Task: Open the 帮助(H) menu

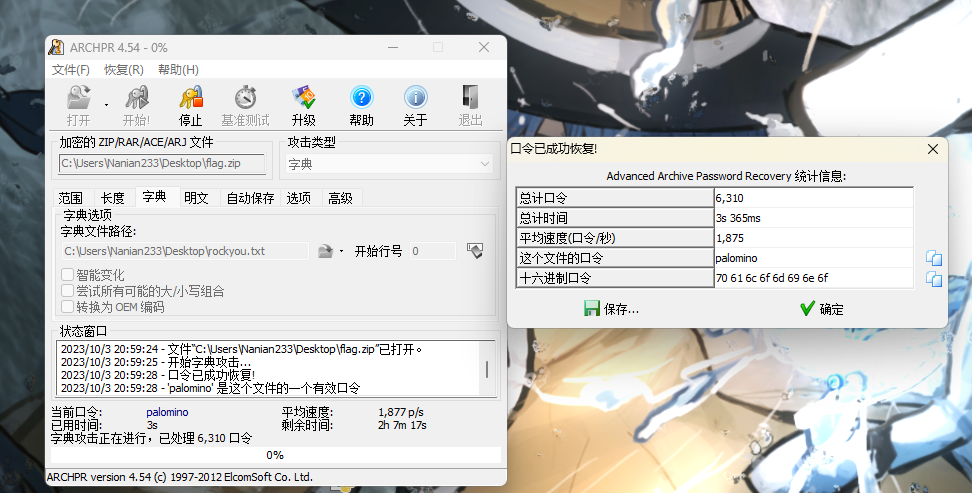Action: [179, 69]
